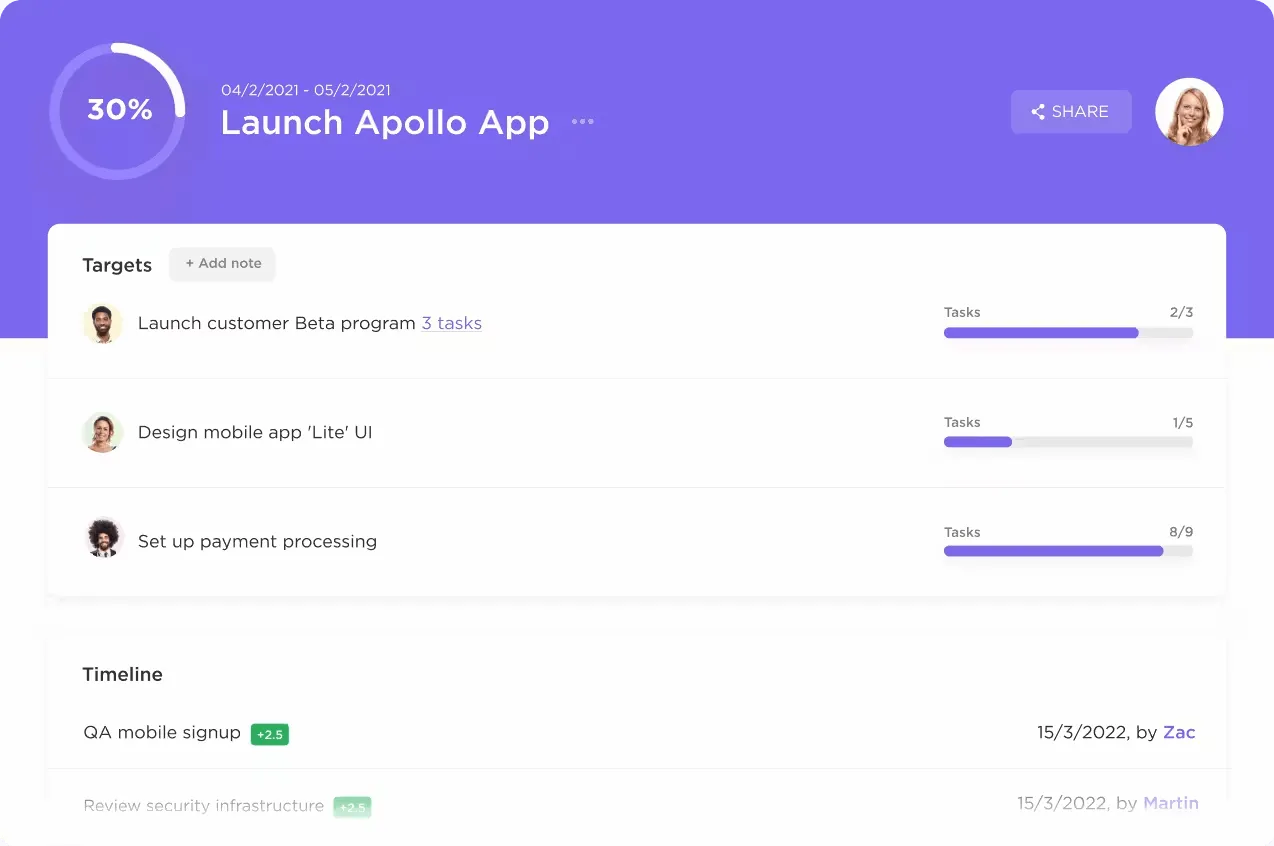Viewport: 1274px width, 846px height.
Task: Click the + Add note button
Action: (x=222, y=264)
